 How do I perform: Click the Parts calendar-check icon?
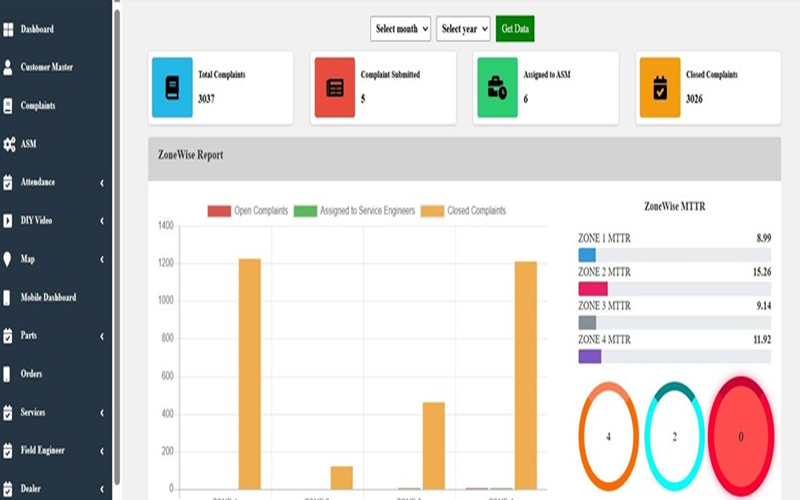coord(8,336)
